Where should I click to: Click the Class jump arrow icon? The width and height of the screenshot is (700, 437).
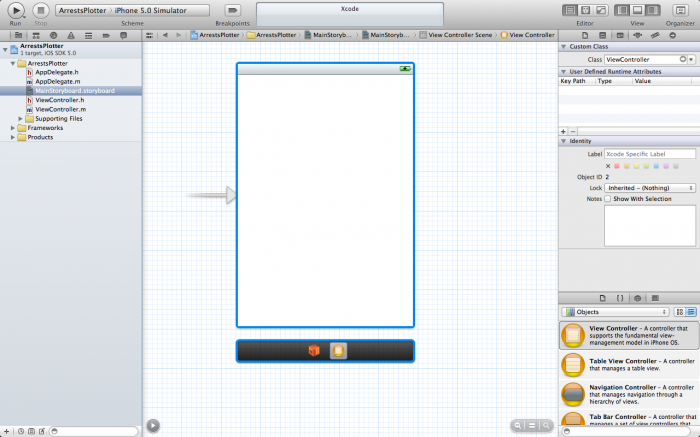click(683, 59)
